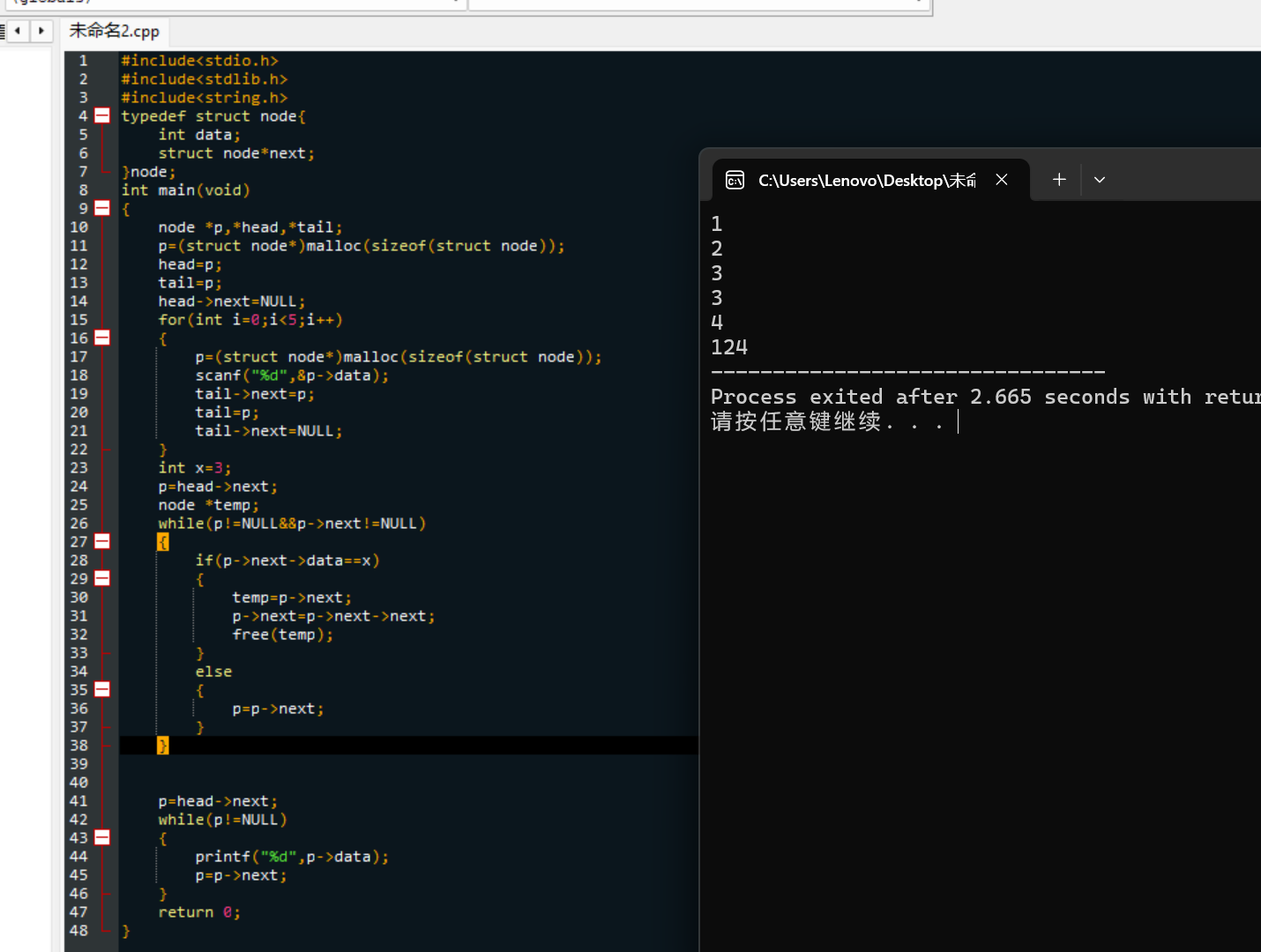Screen dimensions: 1261x952
Task: Click the highlighted opening brace on line 27
Action: click(162, 541)
